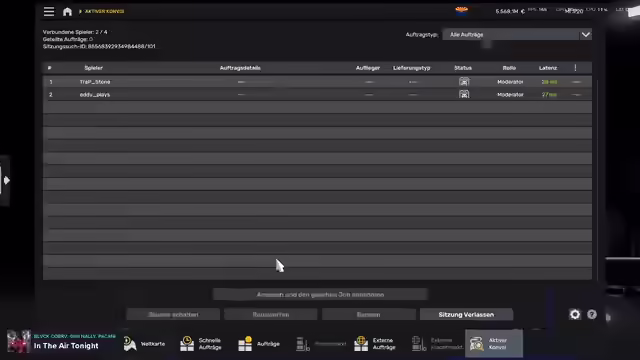Click the grayed-out button left of Sitzung Verlassen
The height and width of the screenshot is (360, 640).
[369, 315]
